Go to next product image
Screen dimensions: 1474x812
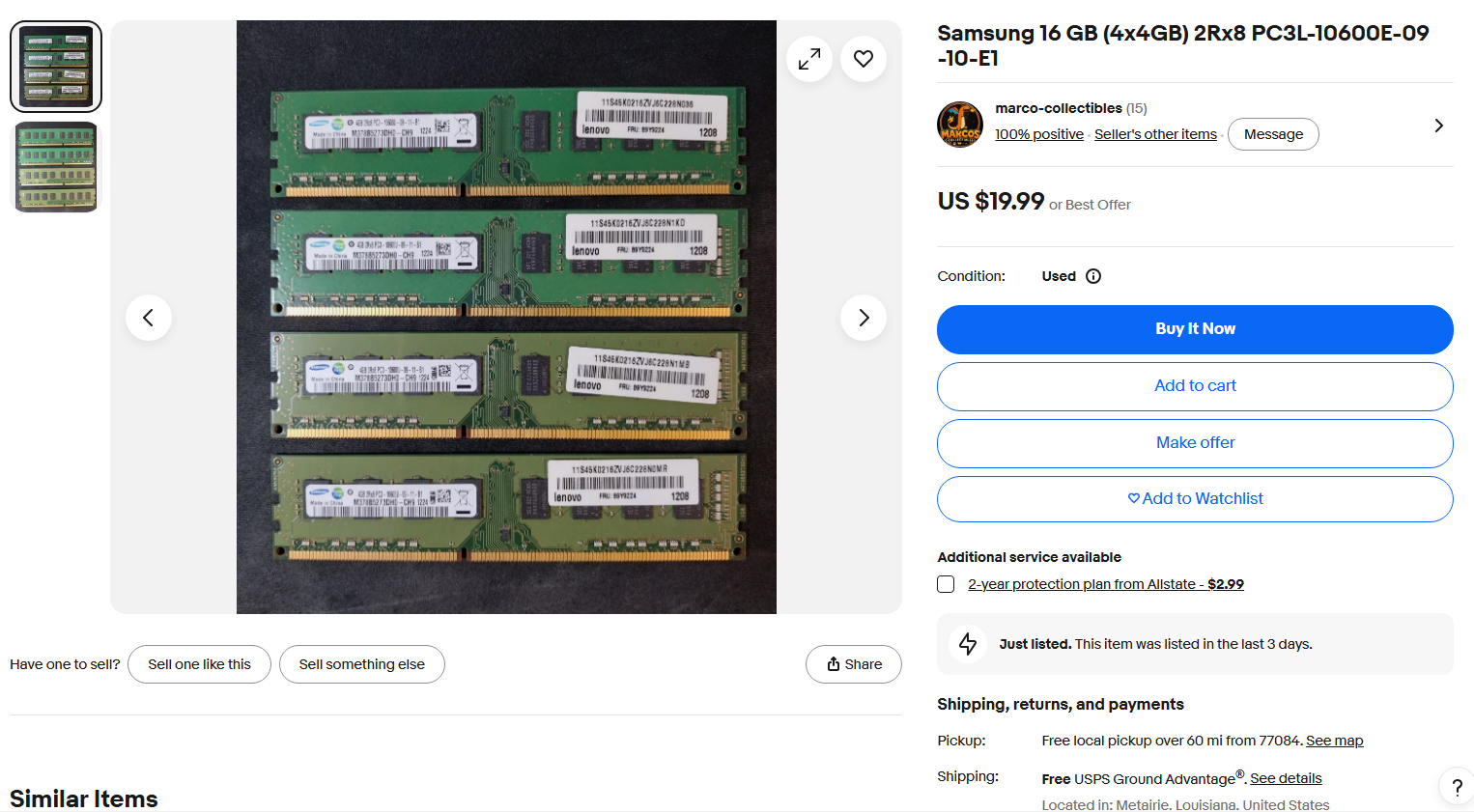tap(864, 318)
